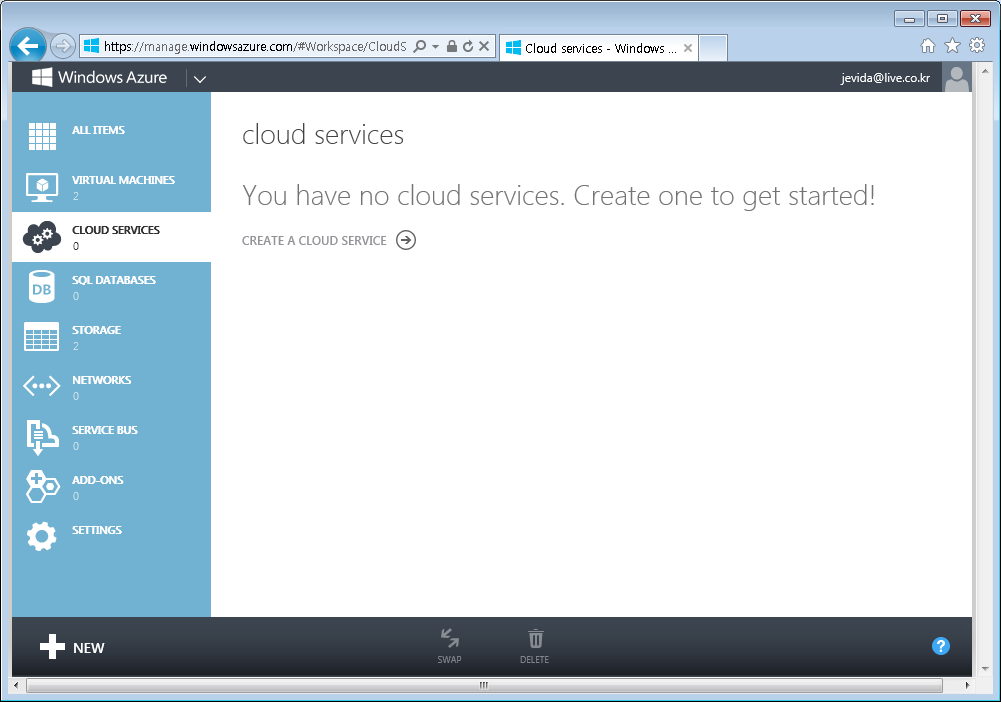
Task: Open the address bar autocomplete dropdown arrow
Action: click(x=435, y=47)
